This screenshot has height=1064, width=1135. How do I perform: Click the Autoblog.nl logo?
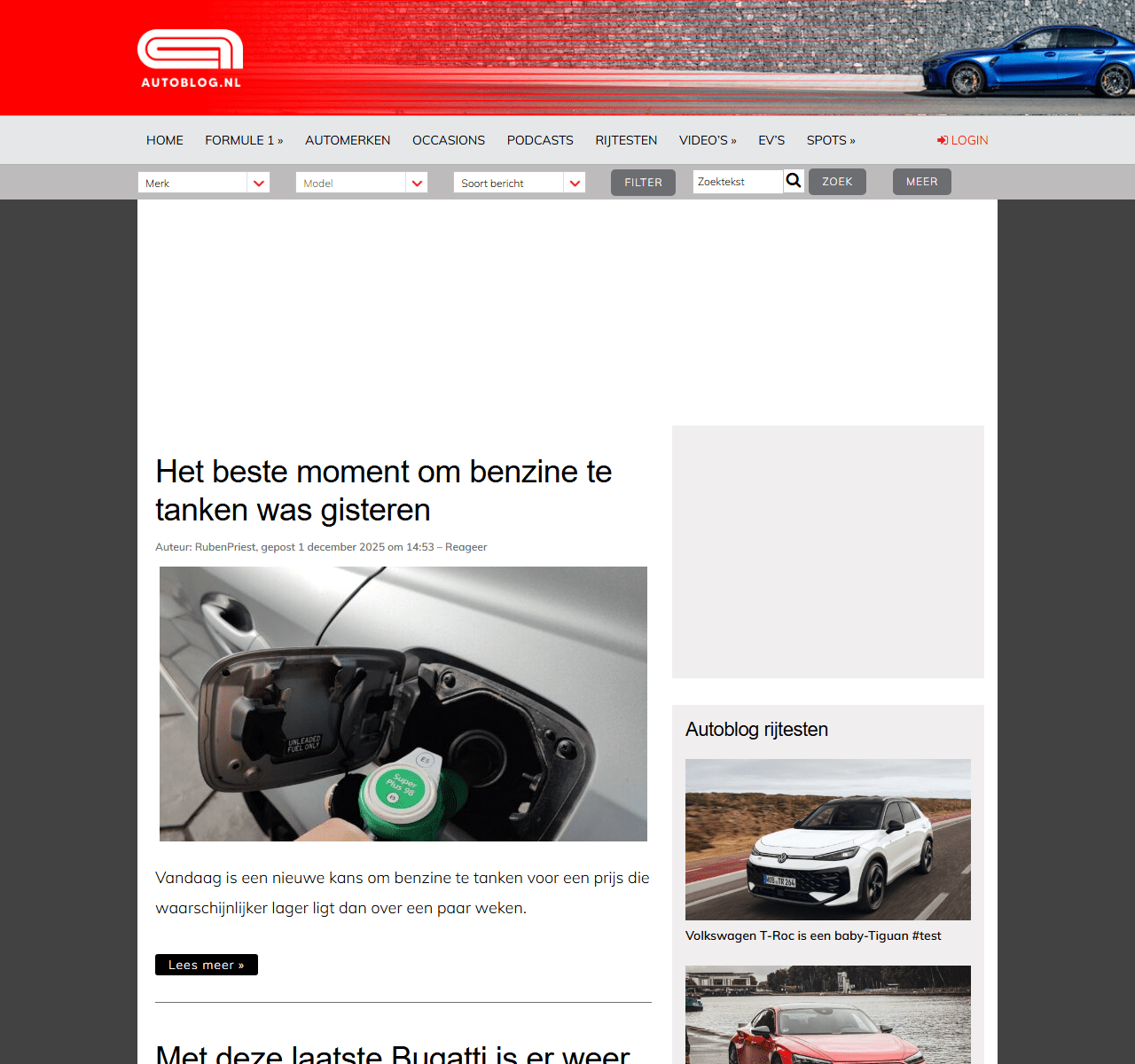pyautogui.click(x=190, y=59)
